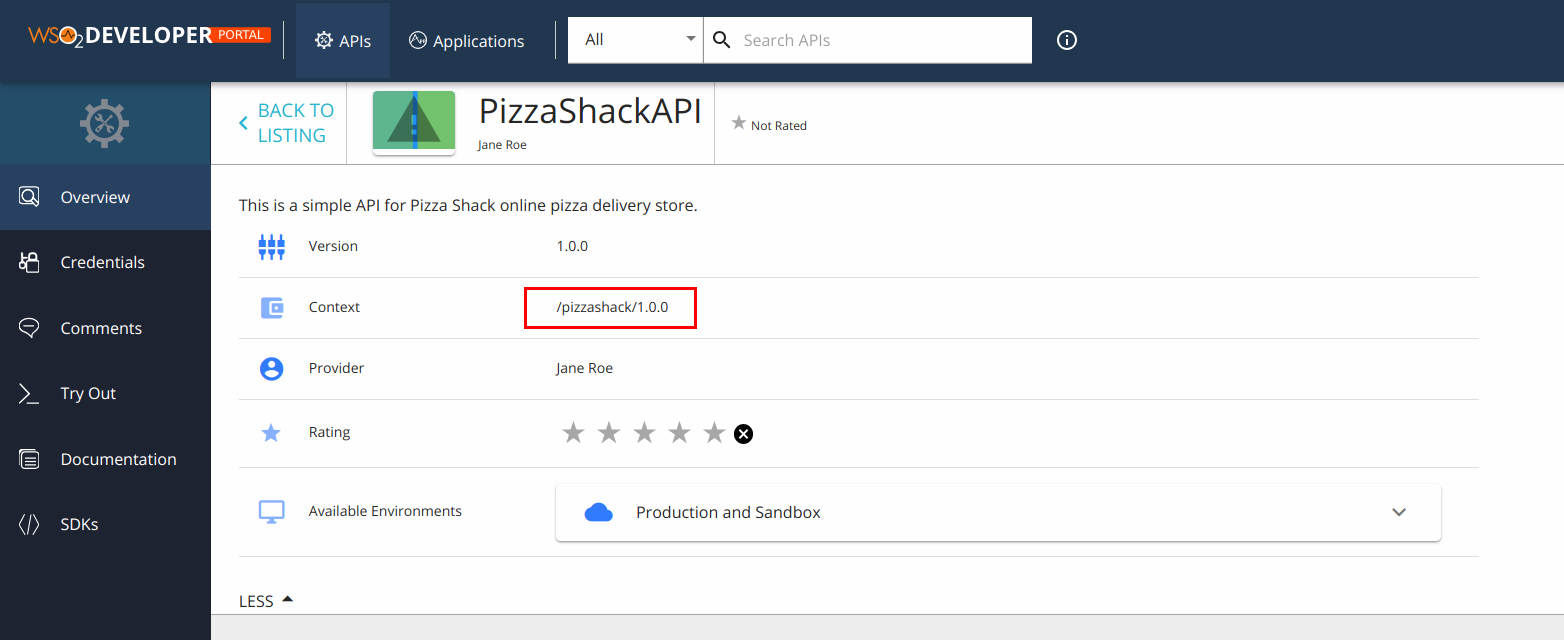The width and height of the screenshot is (1564, 640).
Task: Click the WSO2 Developer Portal logo
Action: (149, 36)
